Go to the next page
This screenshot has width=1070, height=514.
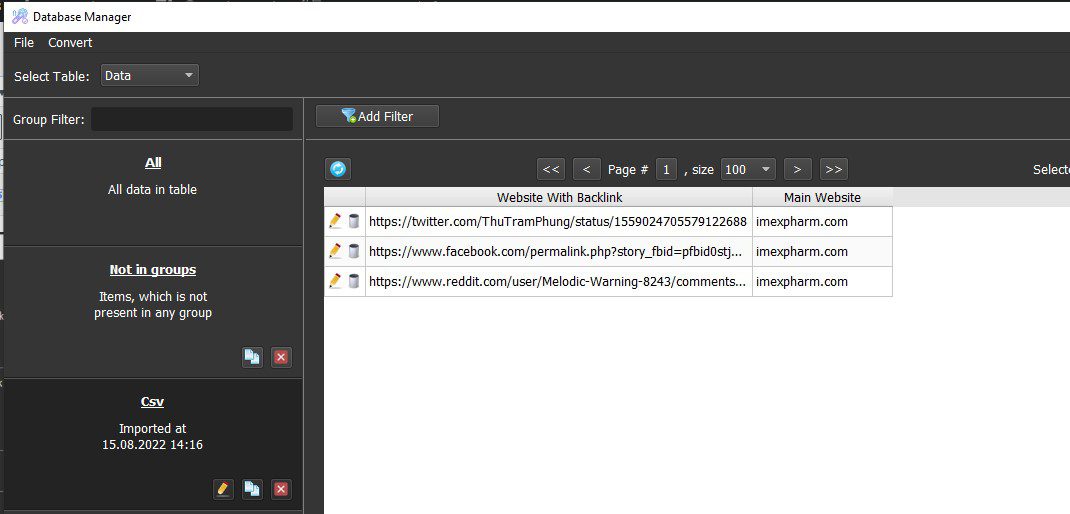pos(798,169)
